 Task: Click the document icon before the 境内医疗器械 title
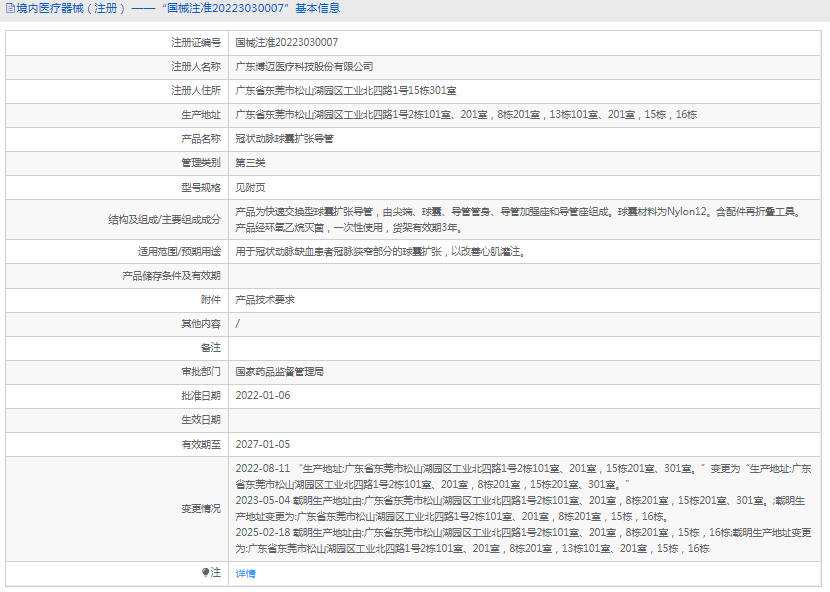click(10, 8)
